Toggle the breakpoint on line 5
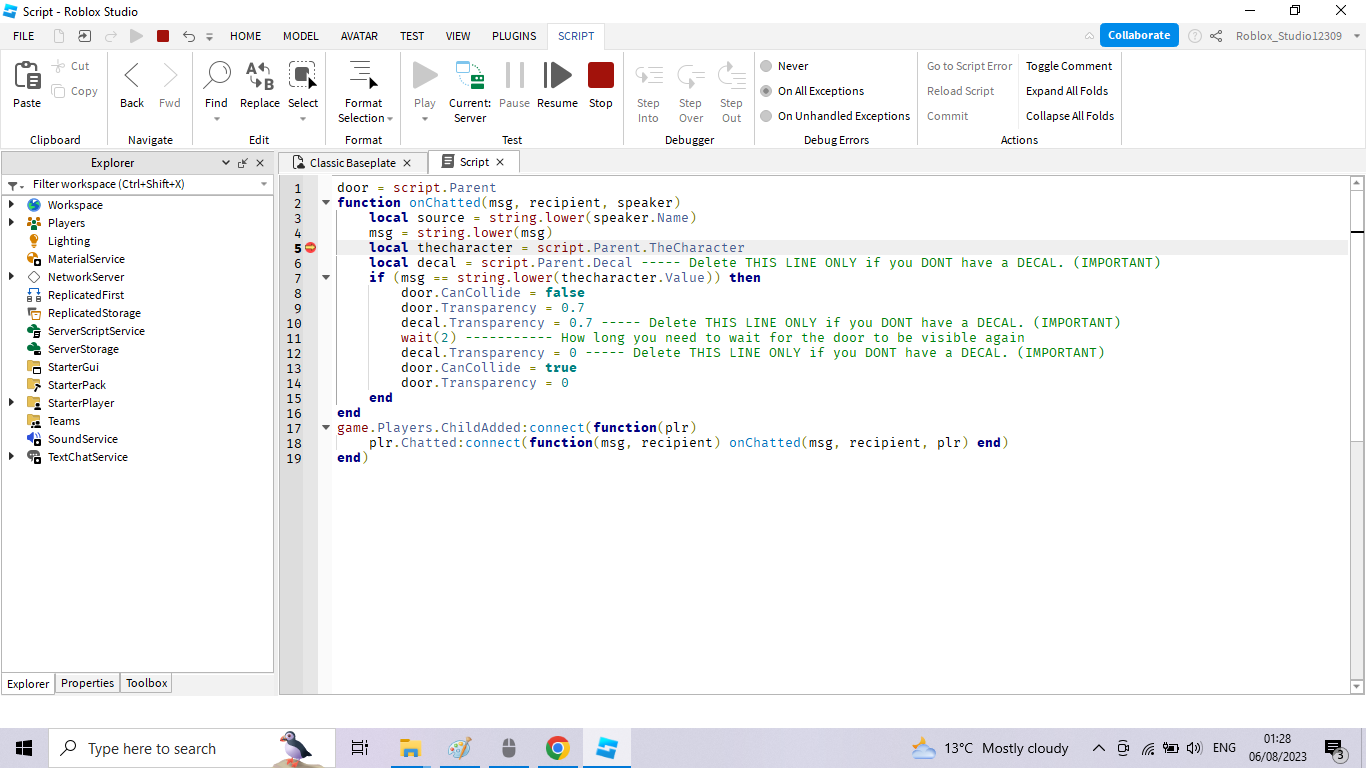 pyautogui.click(x=310, y=248)
